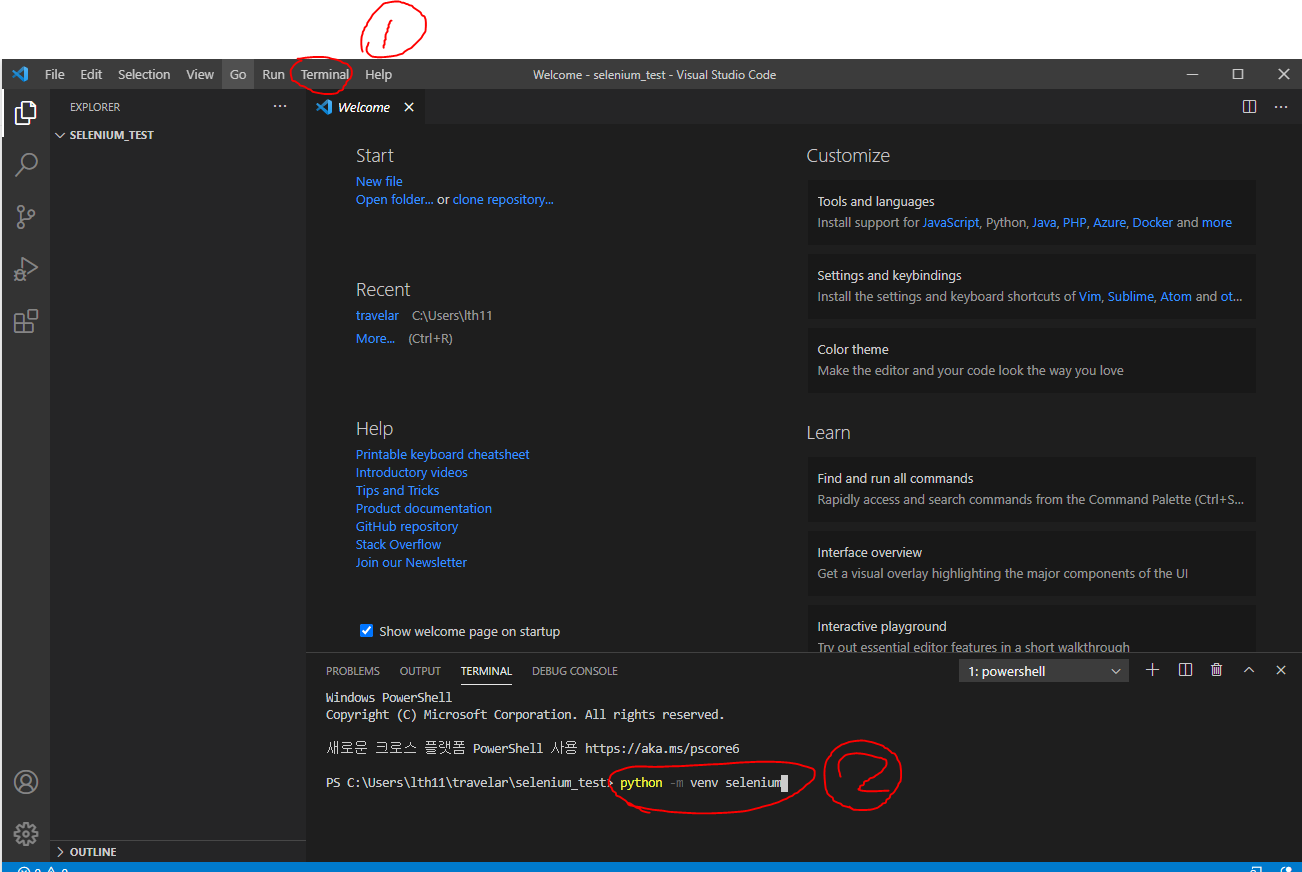Click the terminal command line input
1302x872 pixels.
point(703,782)
